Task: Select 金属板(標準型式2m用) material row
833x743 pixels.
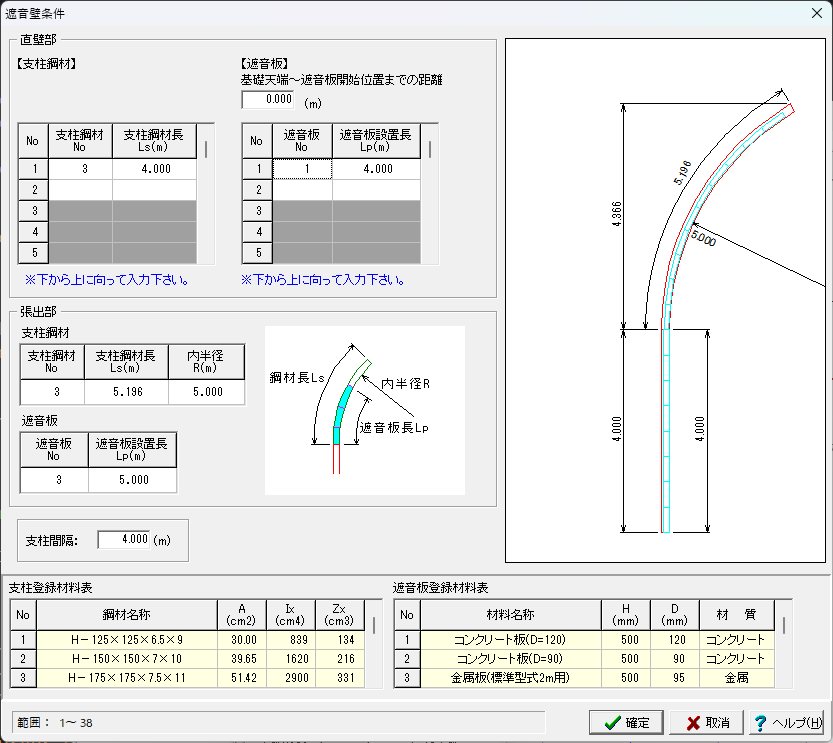Action: point(510,679)
